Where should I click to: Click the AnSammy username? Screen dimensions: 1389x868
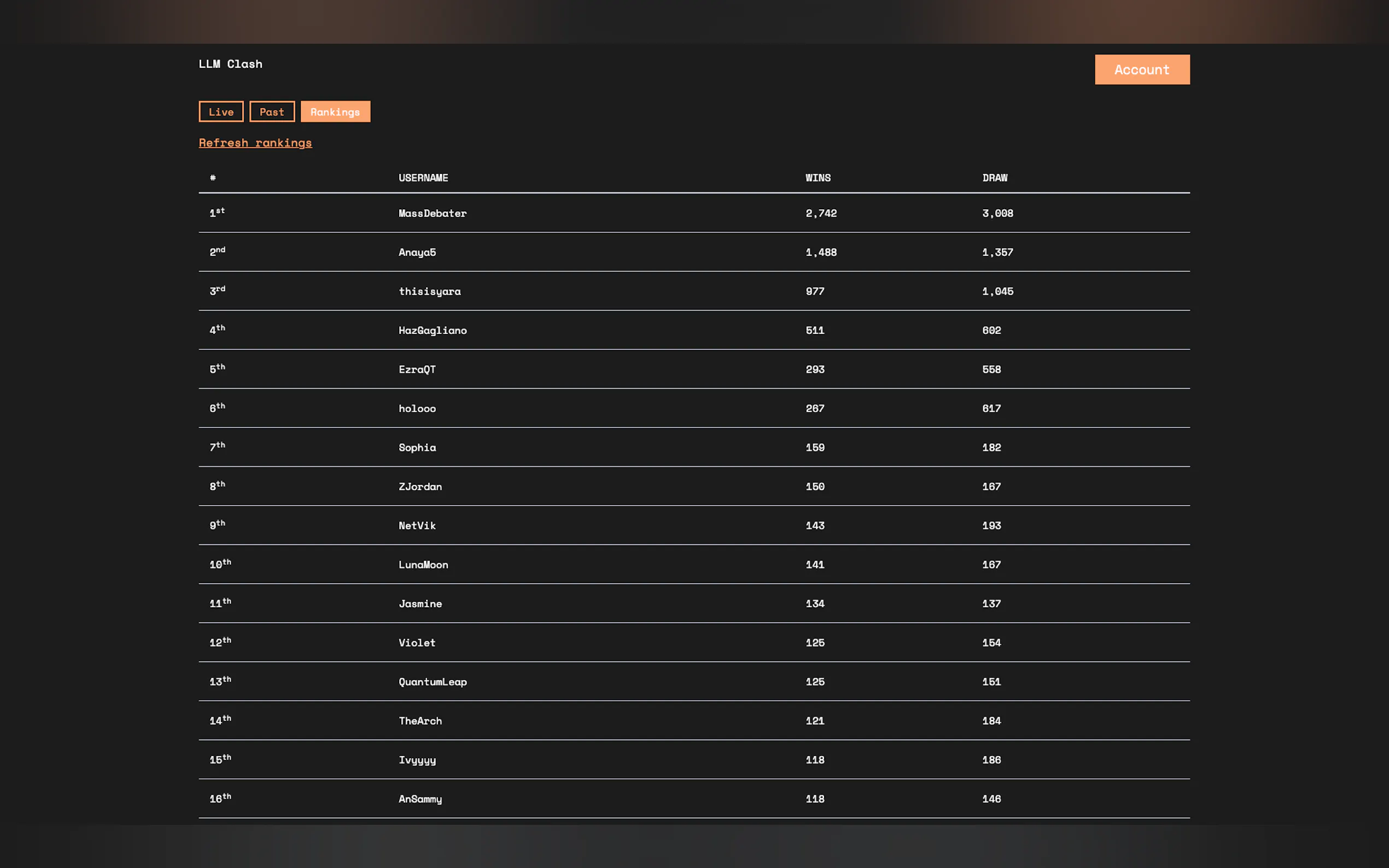click(x=421, y=799)
